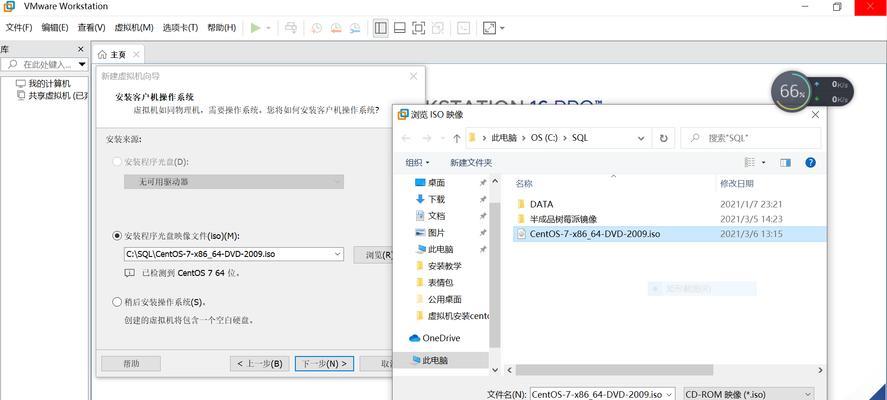This screenshot has width=887, height=400.
Task: Click the 上一步(B) back button
Action: pos(260,363)
